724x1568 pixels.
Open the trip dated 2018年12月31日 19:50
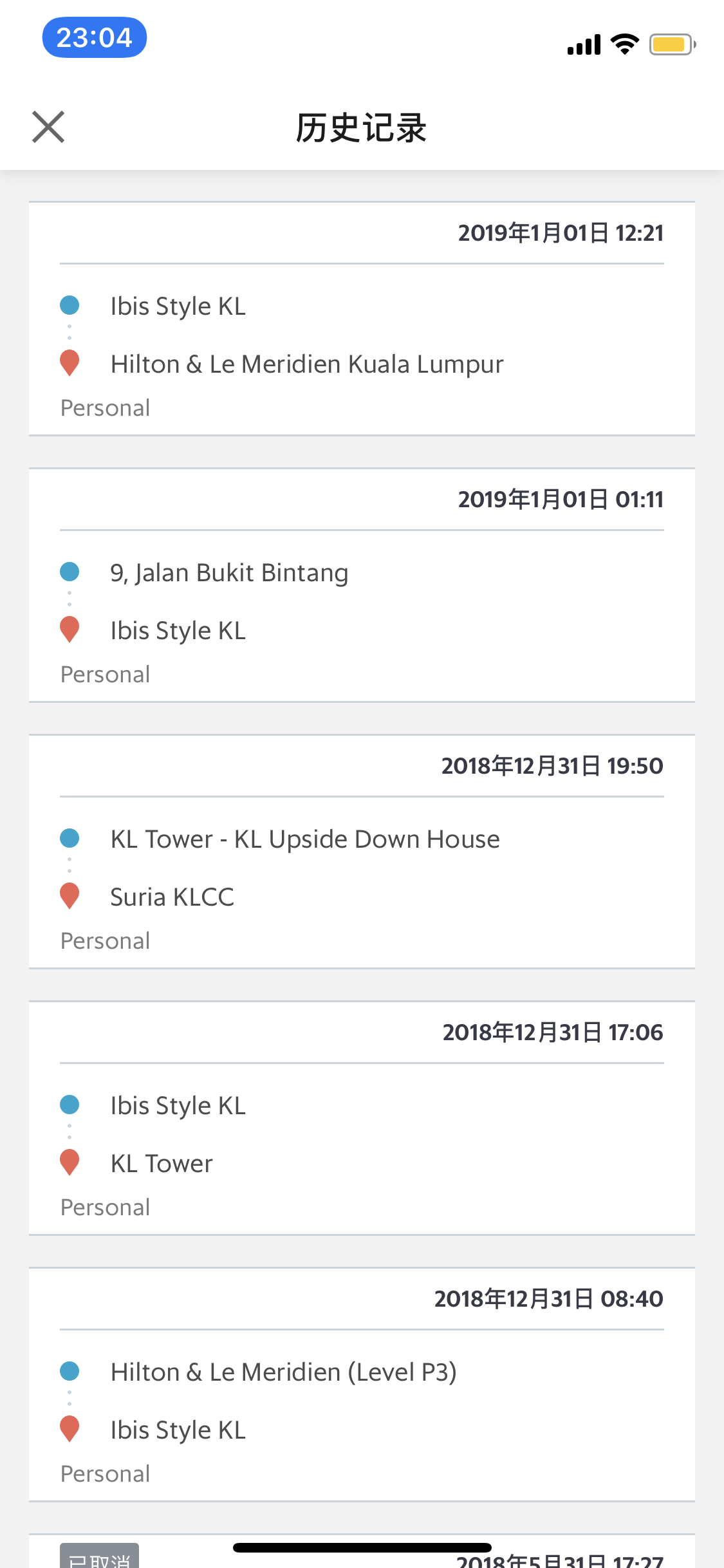pyautogui.click(x=552, y=766)
